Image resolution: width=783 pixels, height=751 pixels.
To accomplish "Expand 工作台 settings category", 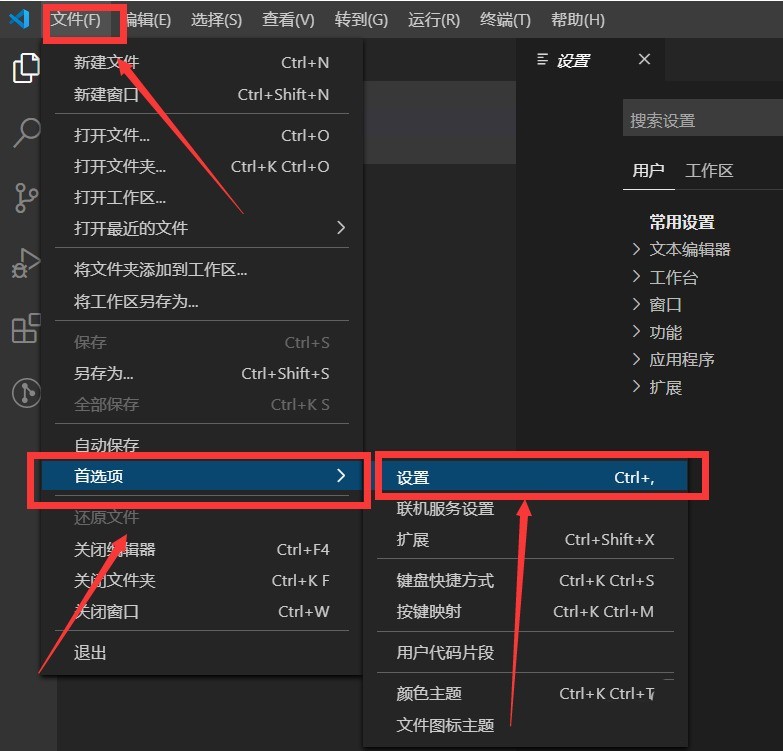I will coord(665,277).
